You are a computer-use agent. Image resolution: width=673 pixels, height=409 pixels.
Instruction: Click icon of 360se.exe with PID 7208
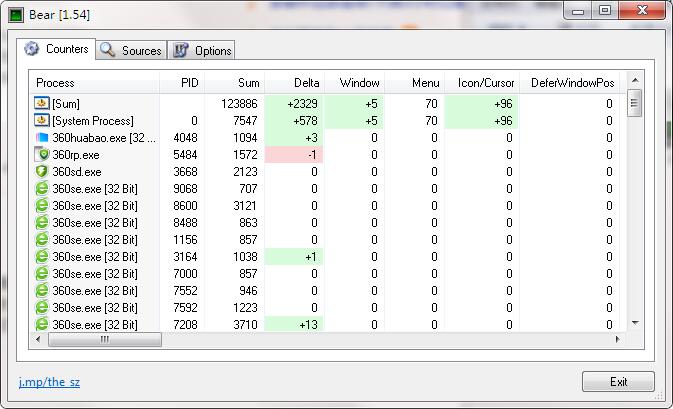click(x=42, y=324)
